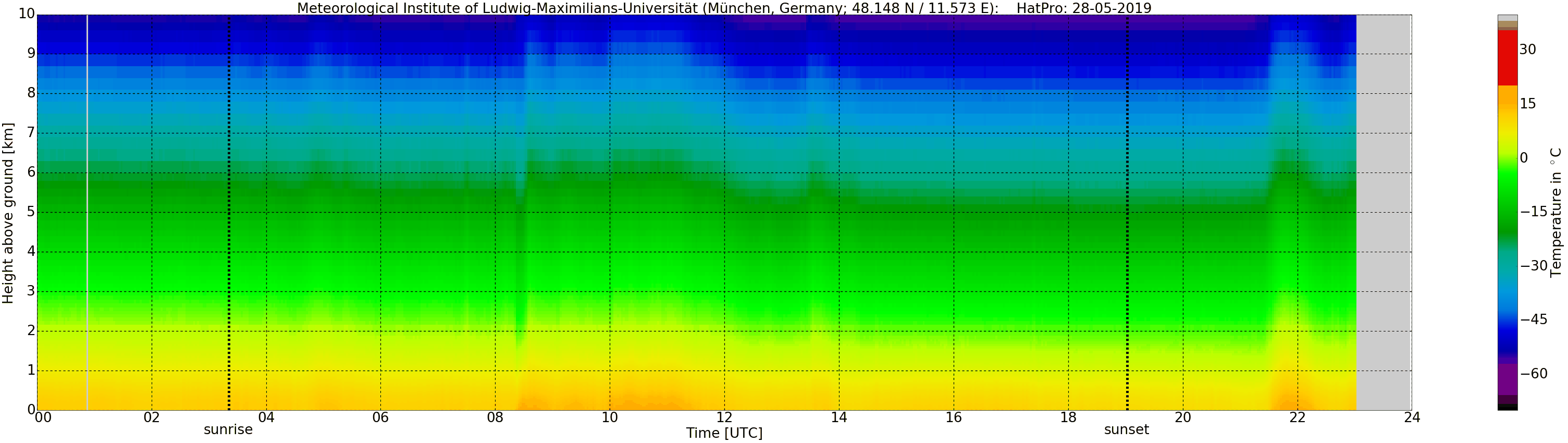The height and width of the screenshot is (443, 1568).
Task: Select the '15' colorbar tick label
Action: (x=1528, y=103)
